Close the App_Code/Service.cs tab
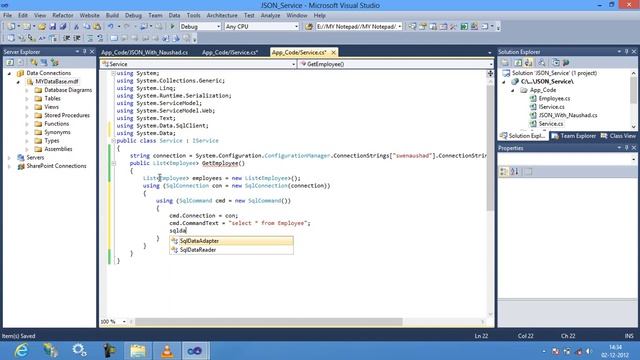640x360 pixels. click(333, 52)
